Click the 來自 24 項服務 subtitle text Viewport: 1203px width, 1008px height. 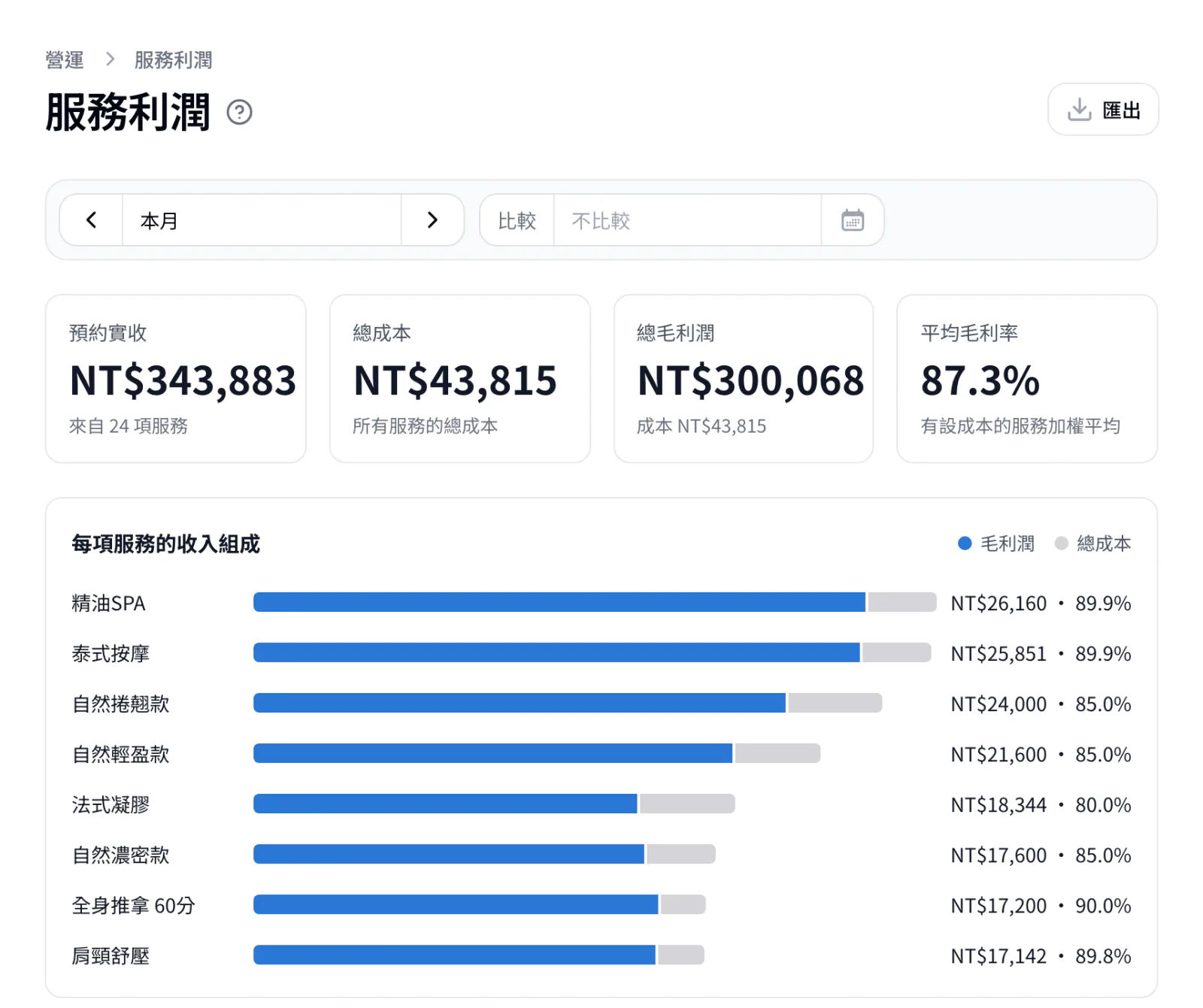pyautogui.click(x=129, y=426)
